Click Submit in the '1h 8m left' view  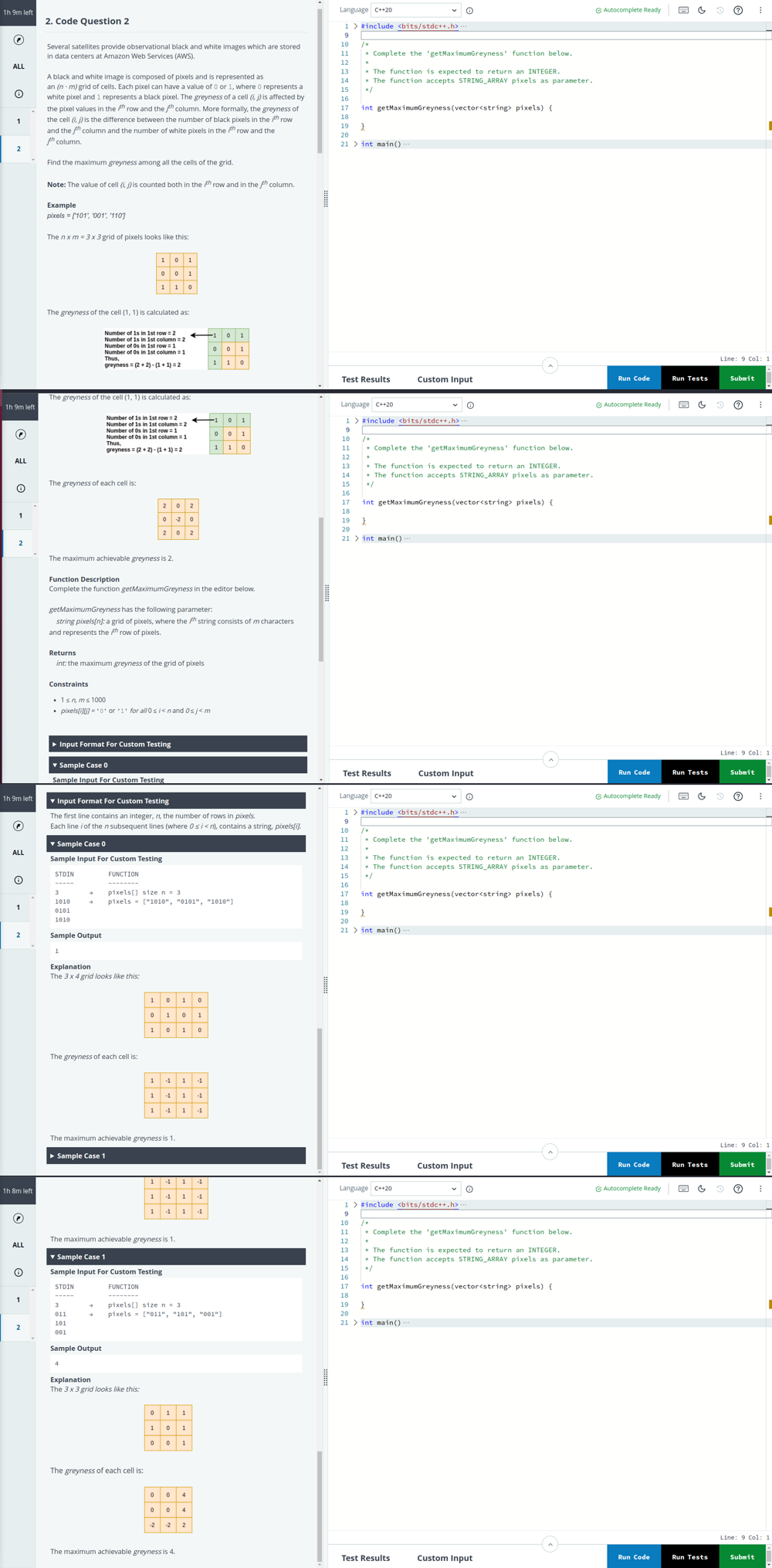pyautogui.click(x=742, y=1556)
